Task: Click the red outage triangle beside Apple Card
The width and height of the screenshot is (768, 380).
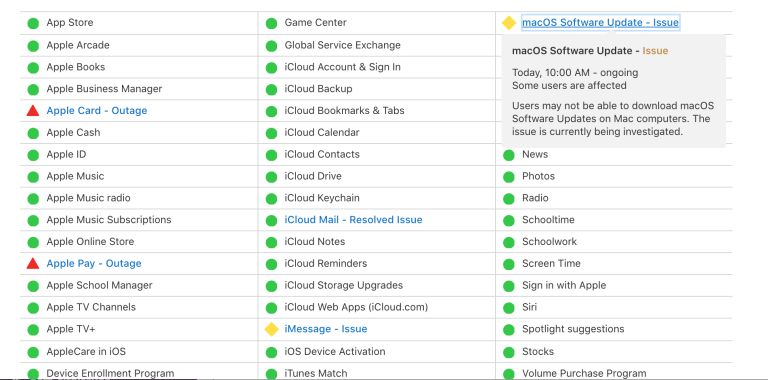Action: pyautogui.click(x=33, y=111)
